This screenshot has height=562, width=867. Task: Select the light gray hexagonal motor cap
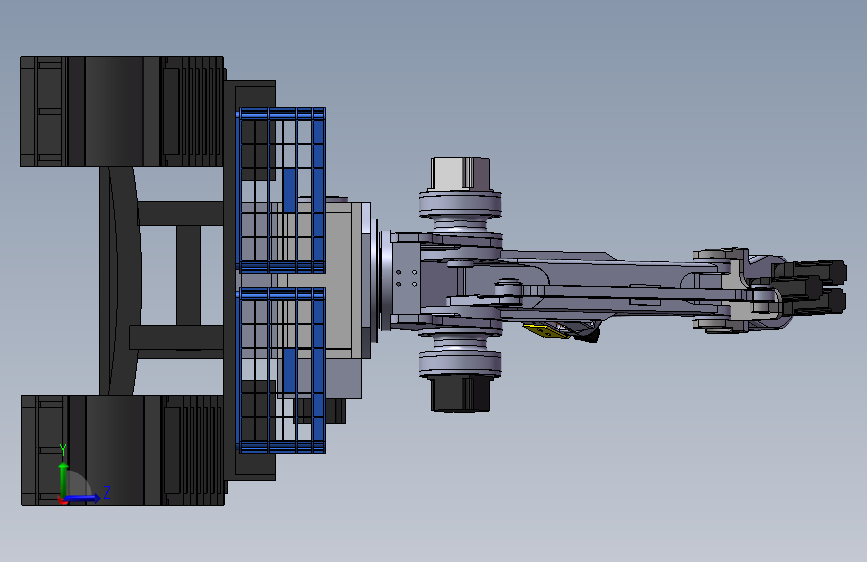[x=460, y=174]
